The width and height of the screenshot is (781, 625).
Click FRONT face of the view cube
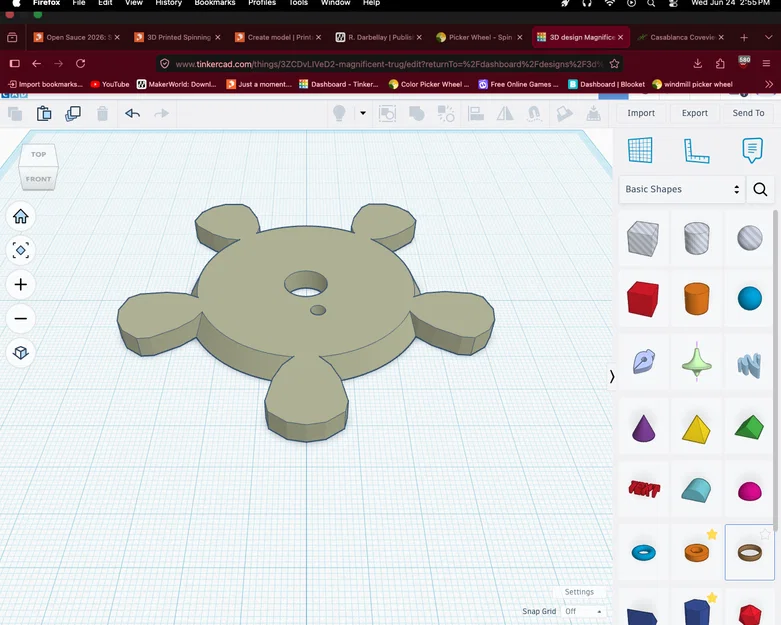pos(38,179)
